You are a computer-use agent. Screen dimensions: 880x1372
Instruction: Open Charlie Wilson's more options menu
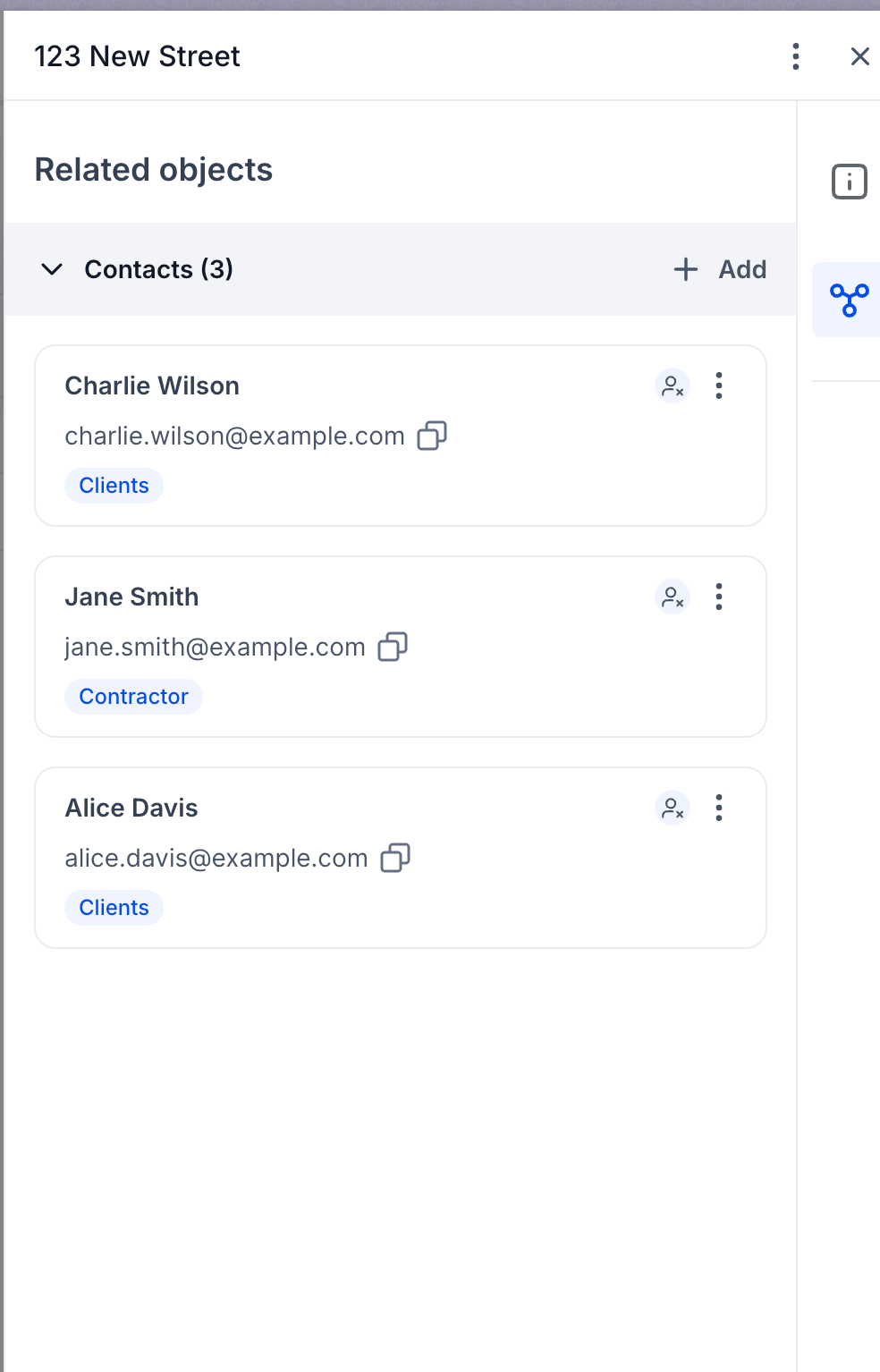point(718,386)
